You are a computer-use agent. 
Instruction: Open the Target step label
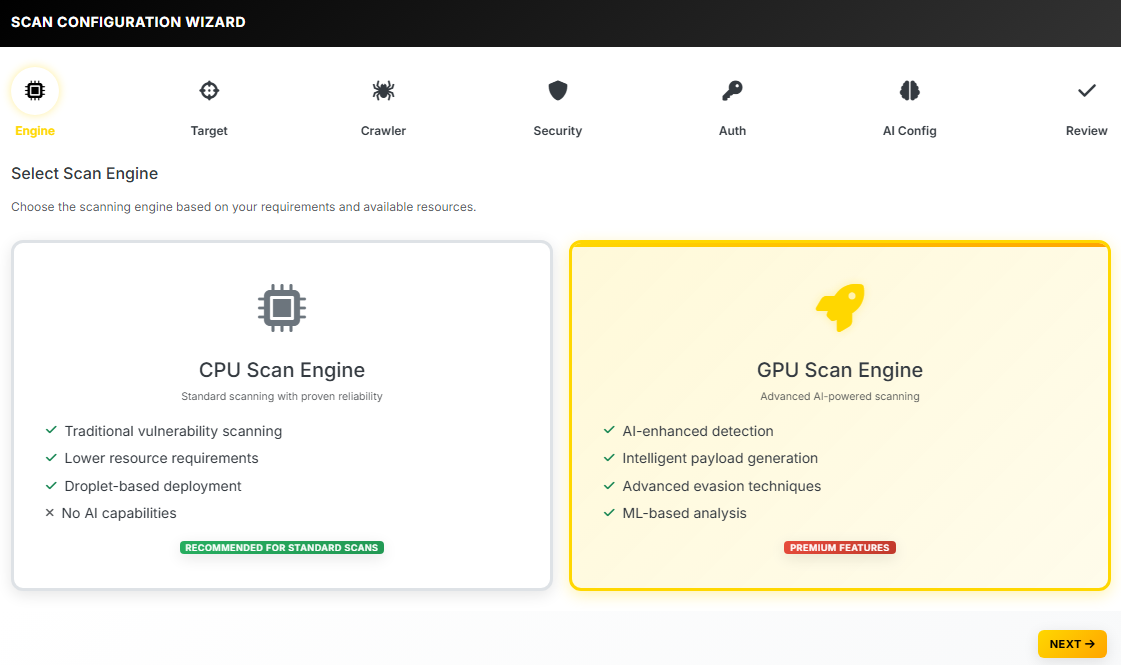(209, 131)
